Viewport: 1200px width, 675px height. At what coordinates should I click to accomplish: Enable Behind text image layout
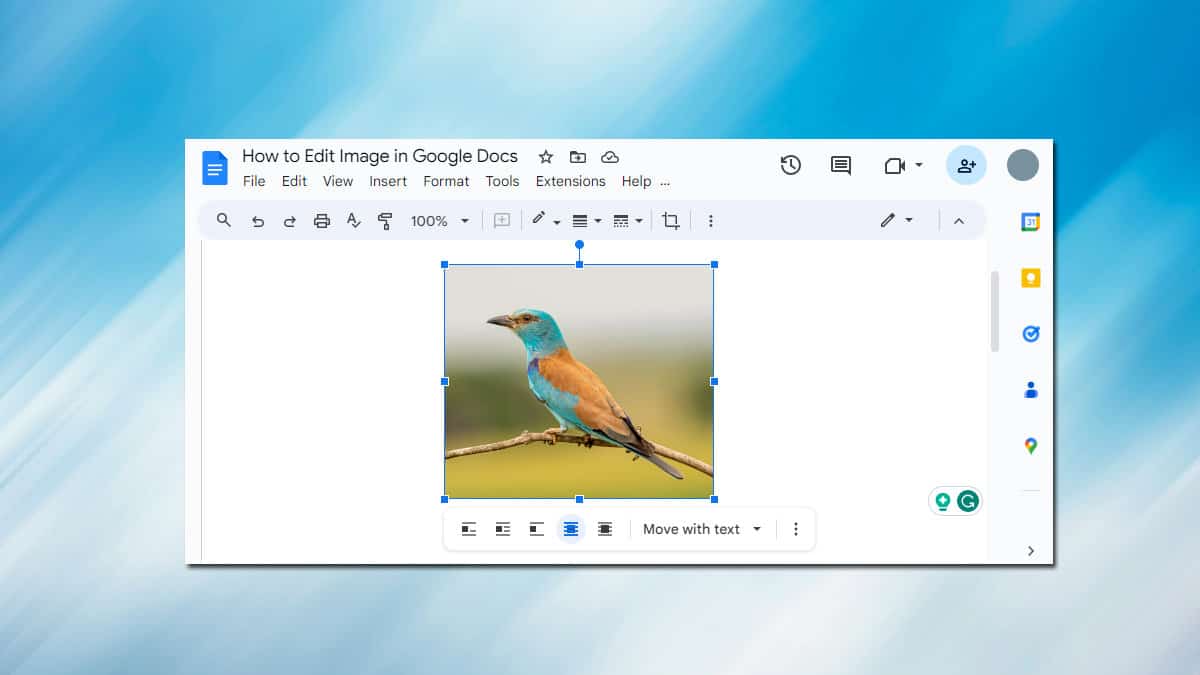[571, 529]
